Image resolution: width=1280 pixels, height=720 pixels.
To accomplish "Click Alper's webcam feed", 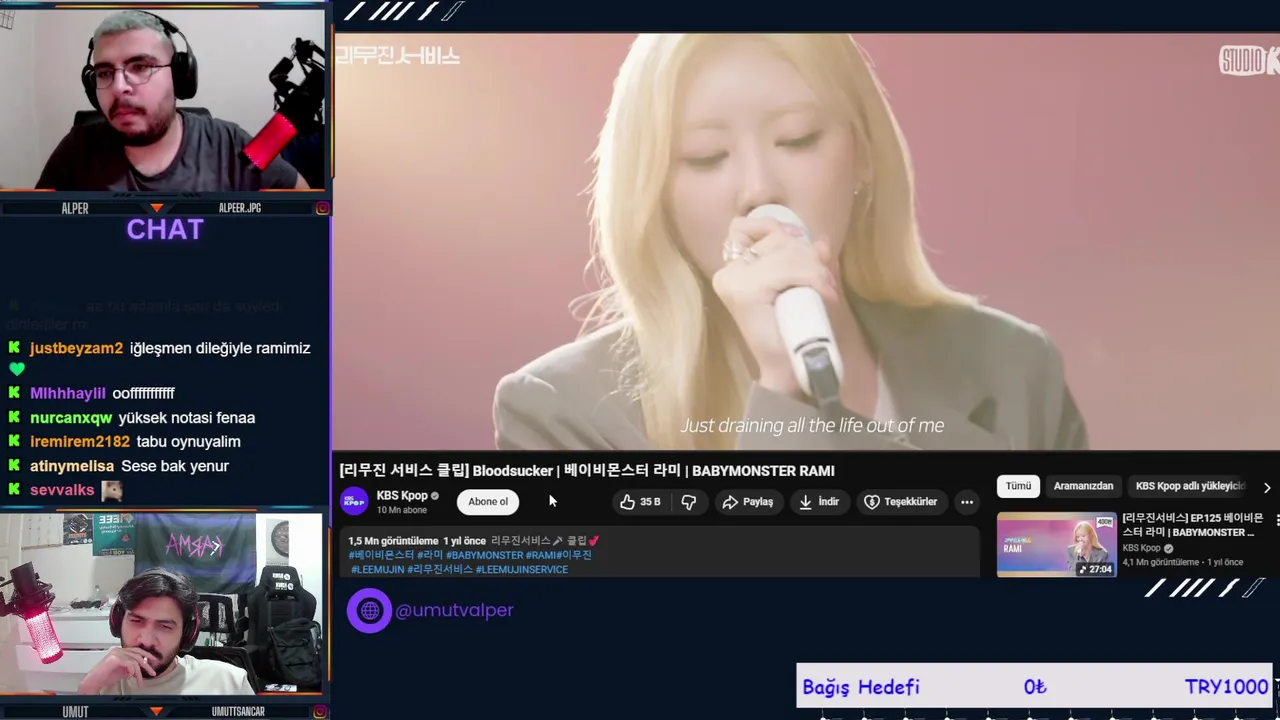I will point(164,98).
